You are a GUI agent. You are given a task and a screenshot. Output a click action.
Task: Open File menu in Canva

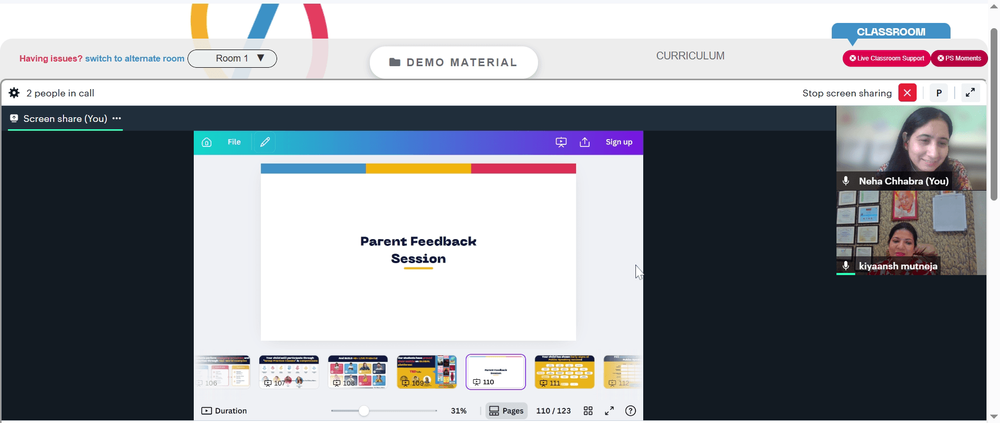pyautogui.click(x=234, y=142)
